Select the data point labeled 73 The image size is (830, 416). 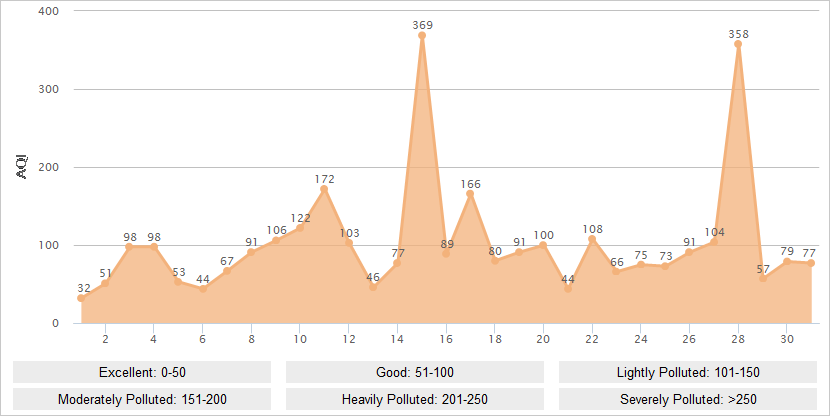[665, 266]
